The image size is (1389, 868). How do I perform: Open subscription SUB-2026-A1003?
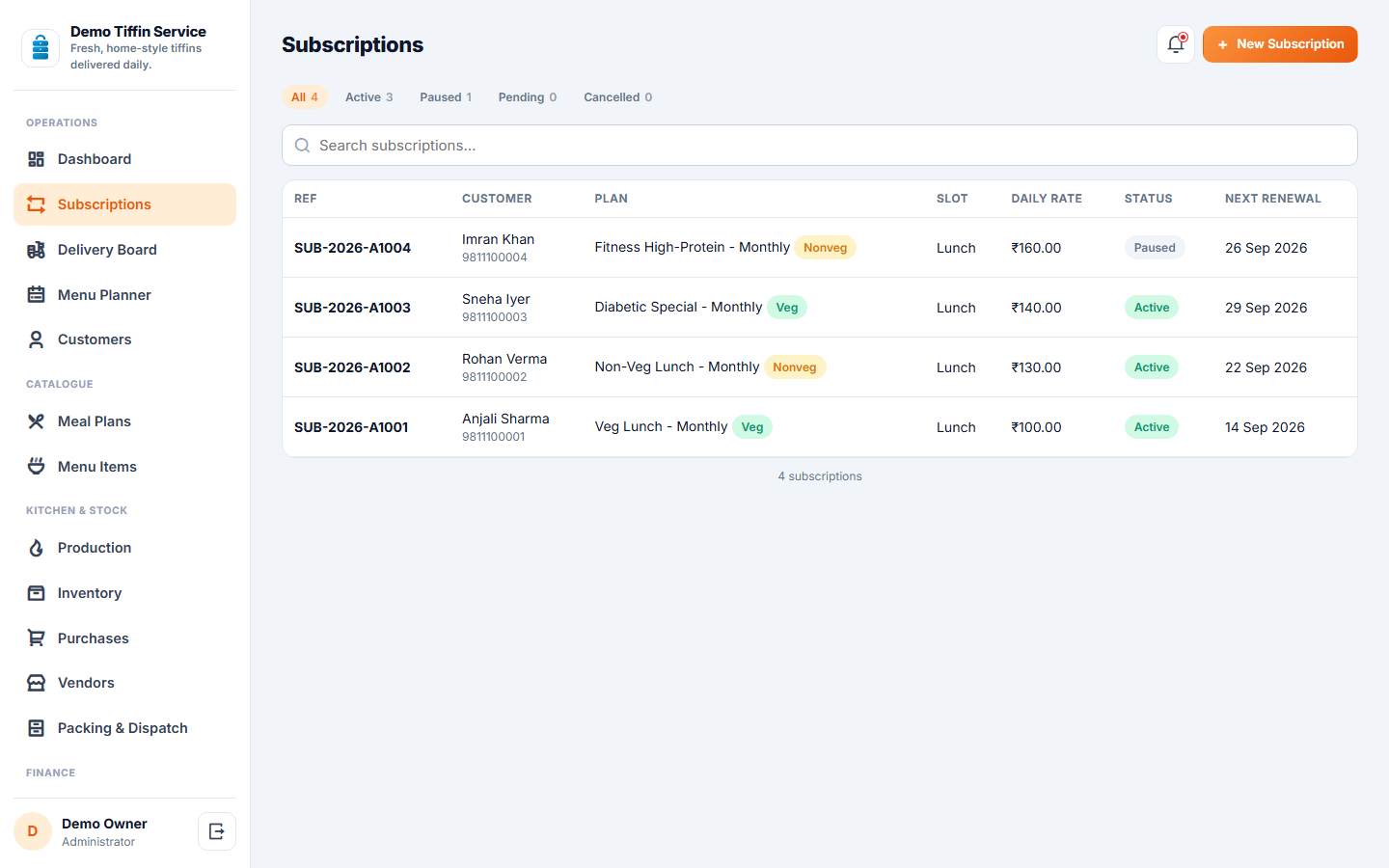353,308
